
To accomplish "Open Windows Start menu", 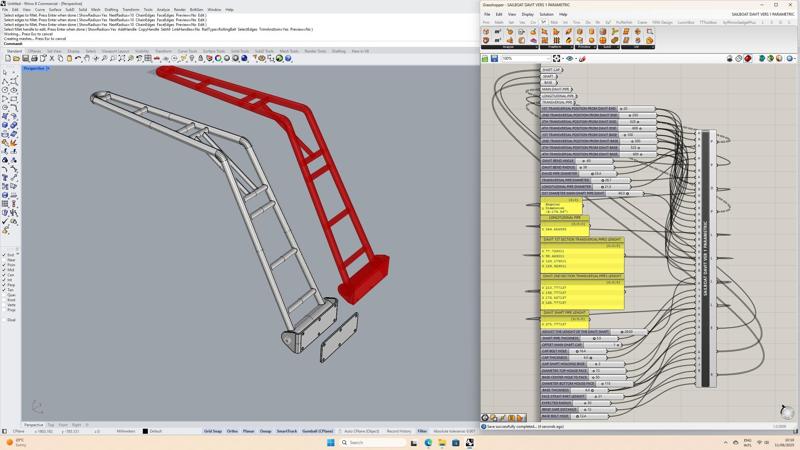I will tap(330, 442).
